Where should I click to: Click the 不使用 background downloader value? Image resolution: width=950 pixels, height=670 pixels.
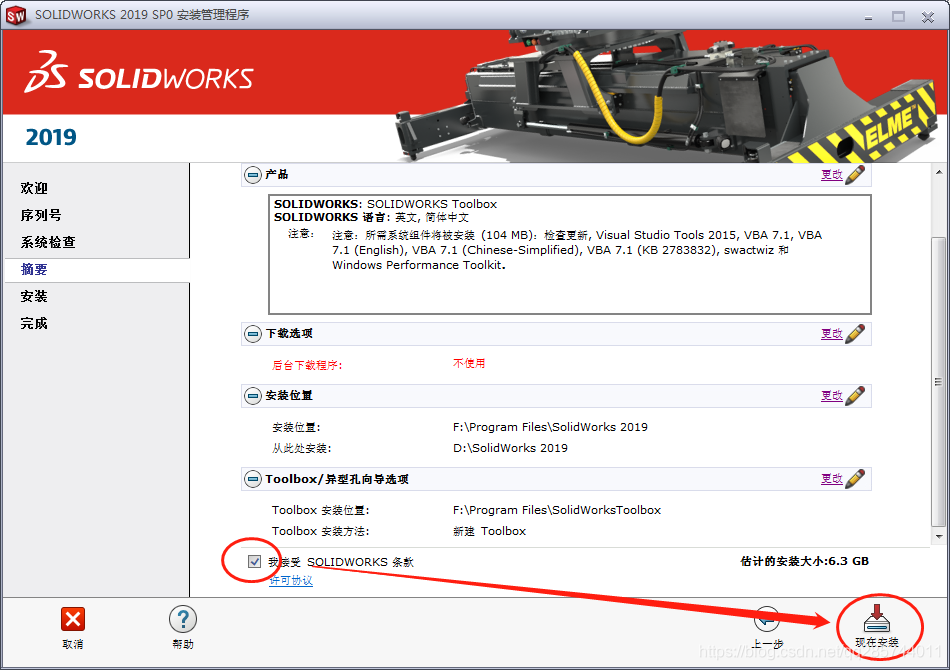[469, 363]
